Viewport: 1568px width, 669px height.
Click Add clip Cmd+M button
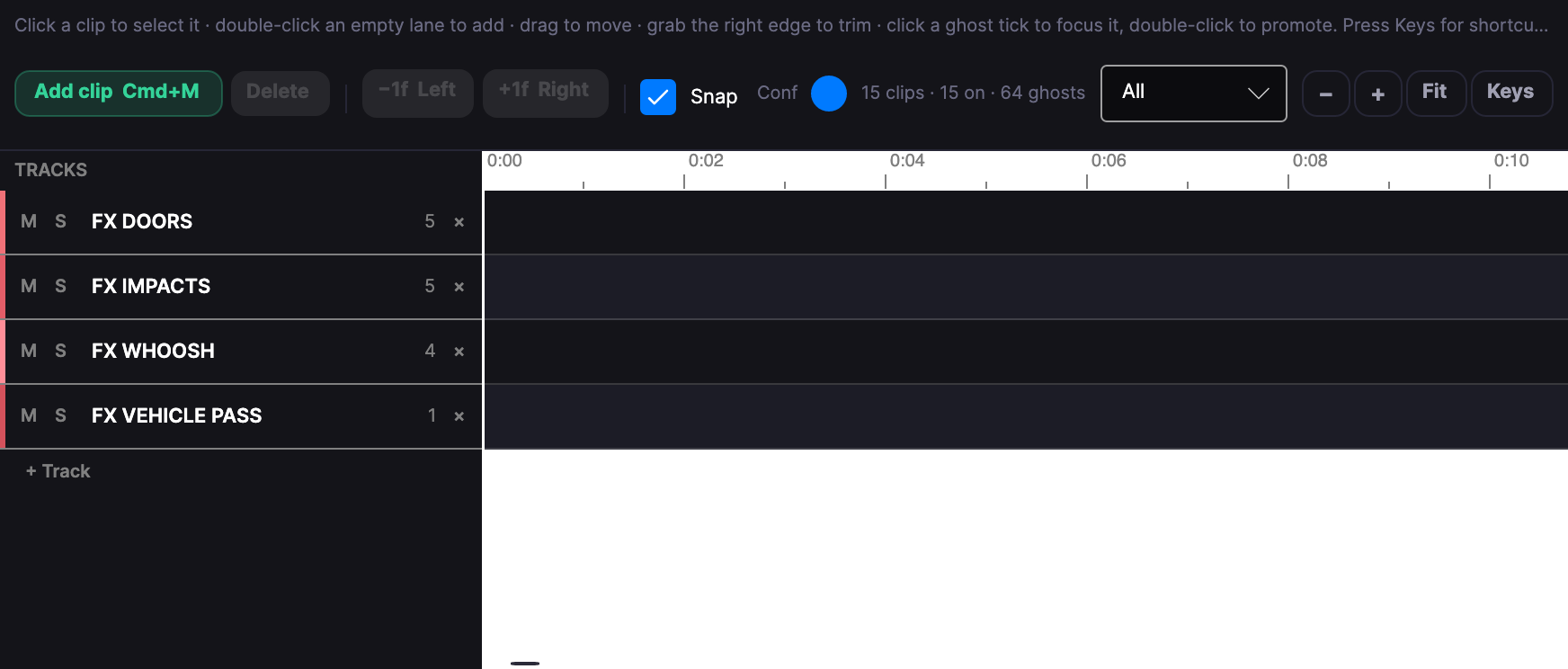pos(118,93)
